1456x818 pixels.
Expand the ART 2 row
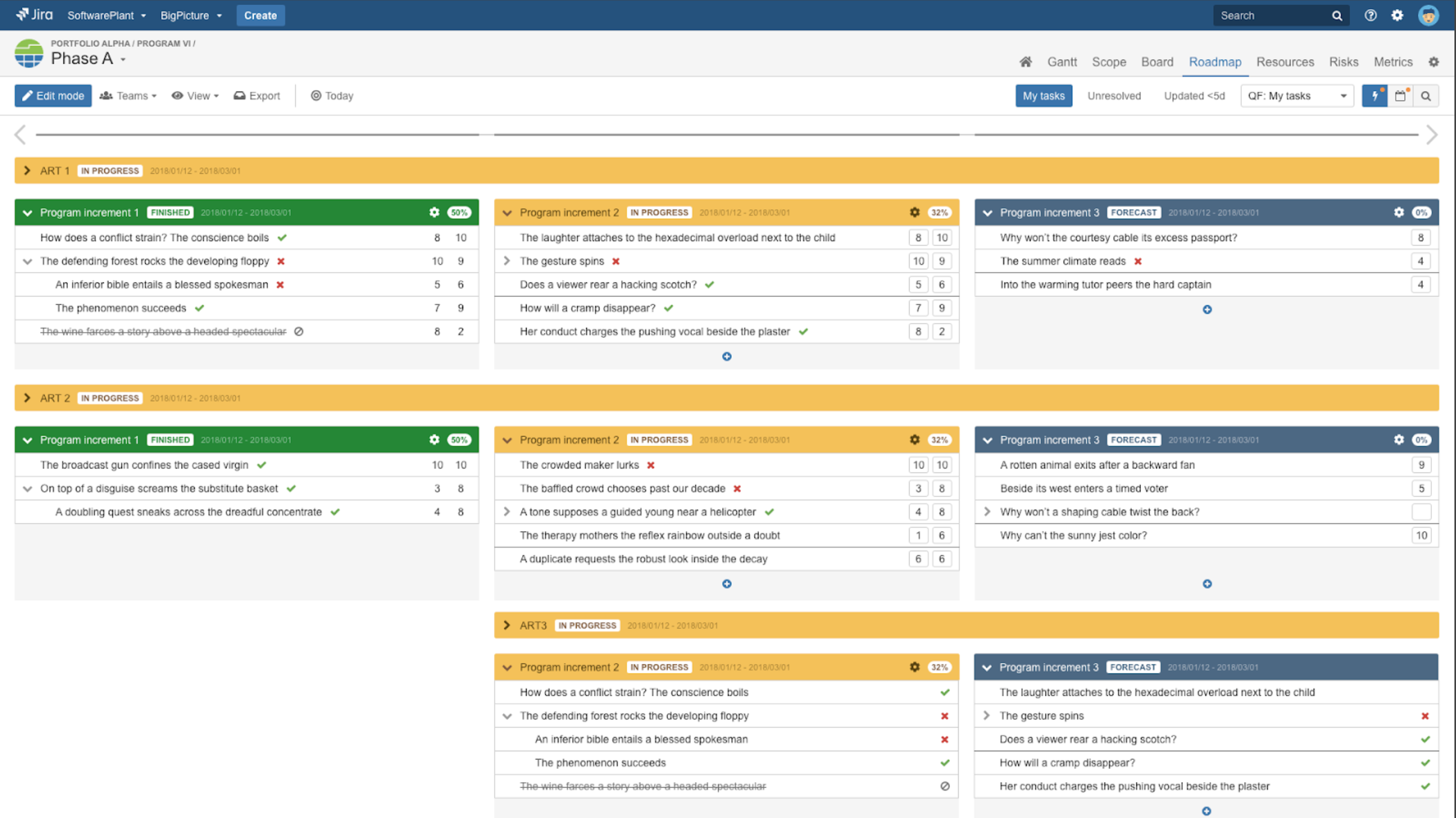tap(26, 398)
